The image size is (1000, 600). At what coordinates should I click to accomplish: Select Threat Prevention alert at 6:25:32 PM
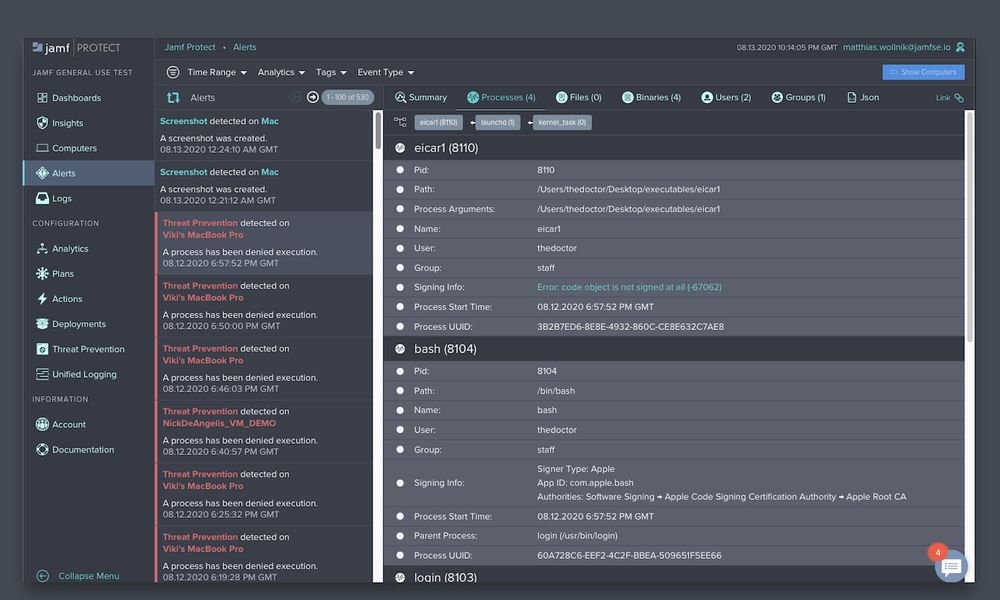263,494
